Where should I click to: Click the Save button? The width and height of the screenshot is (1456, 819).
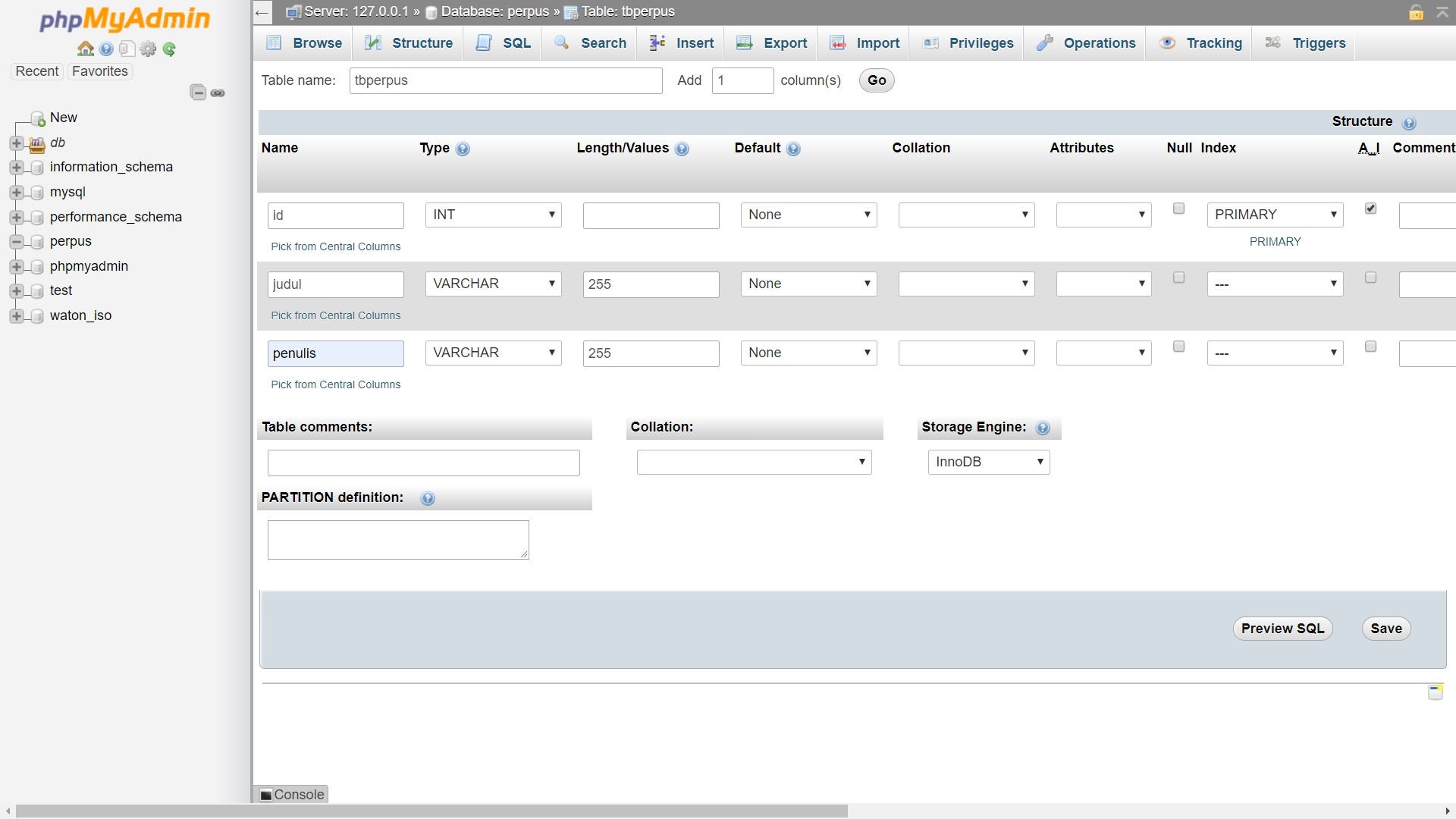(x=1385, y=629)
